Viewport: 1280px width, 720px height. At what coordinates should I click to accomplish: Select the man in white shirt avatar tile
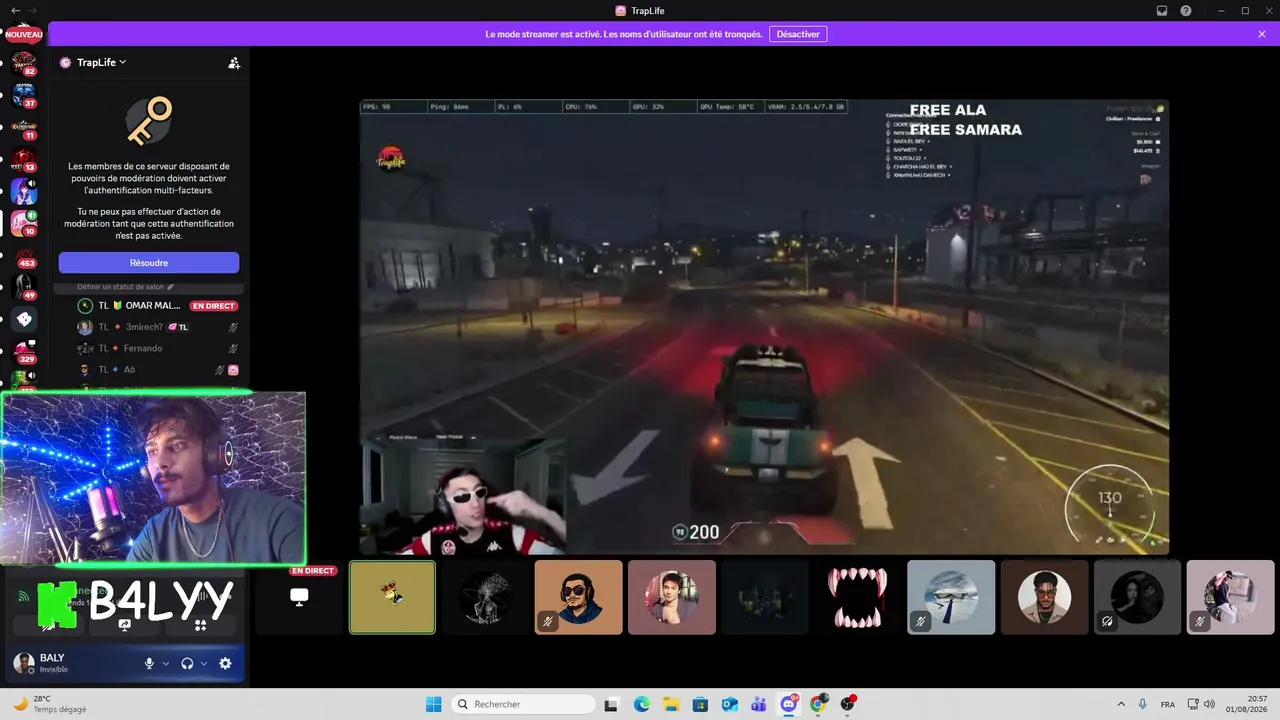click(x=1044, y=597)
